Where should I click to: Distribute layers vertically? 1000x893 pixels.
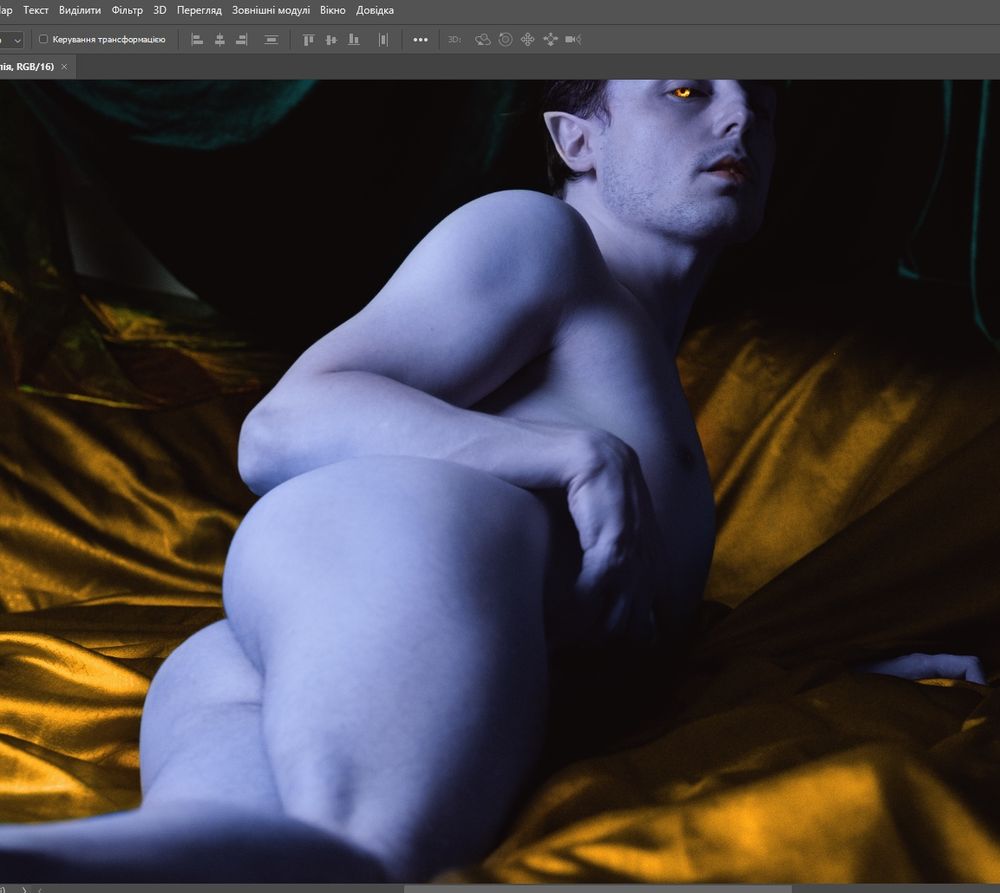pos(271,40)
